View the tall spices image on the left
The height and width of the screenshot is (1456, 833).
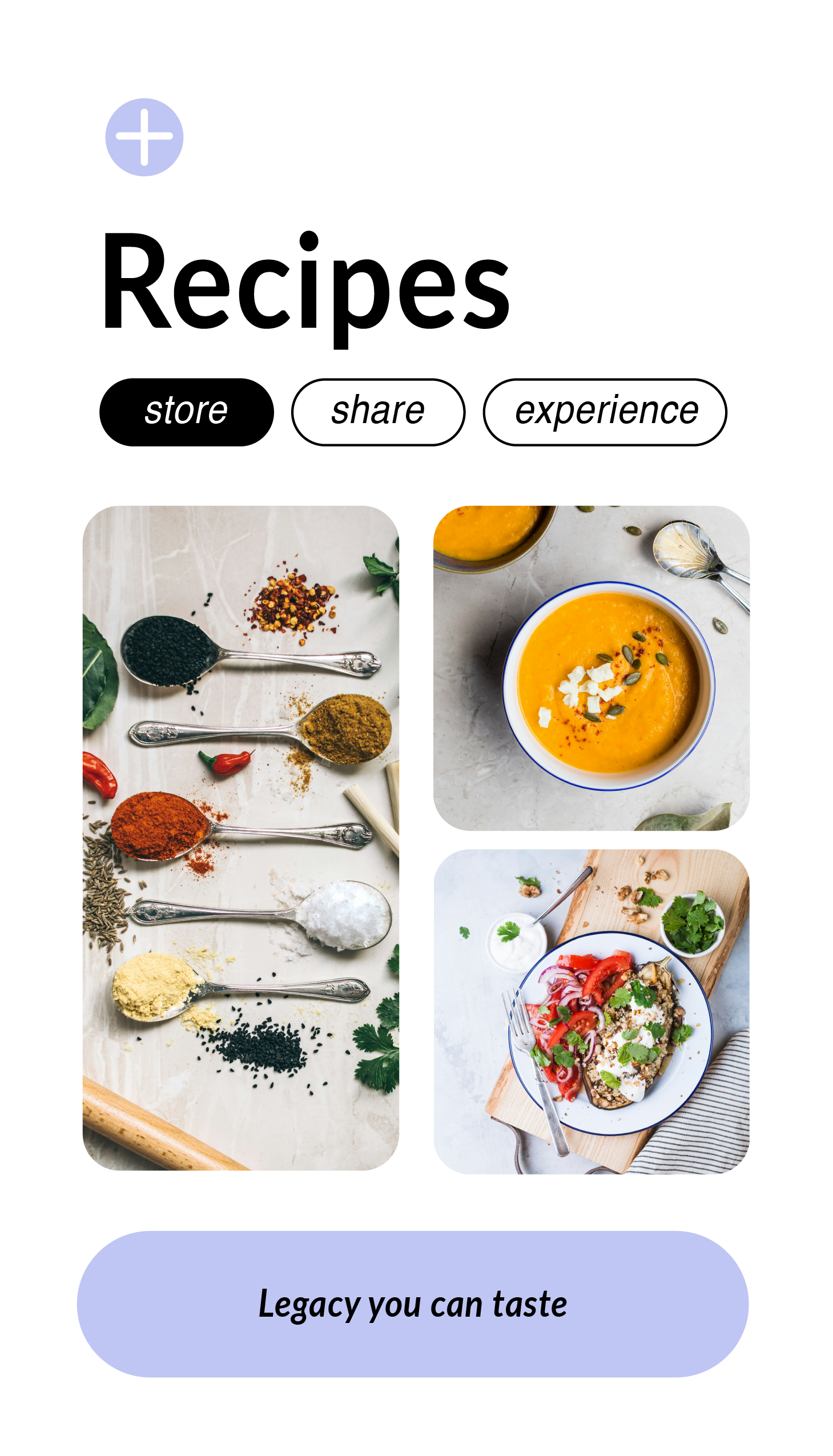click(241, 838)
